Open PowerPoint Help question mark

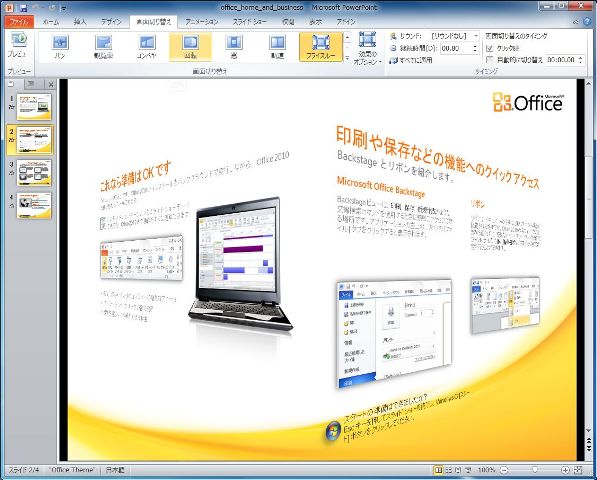click(x=587, y=22)
